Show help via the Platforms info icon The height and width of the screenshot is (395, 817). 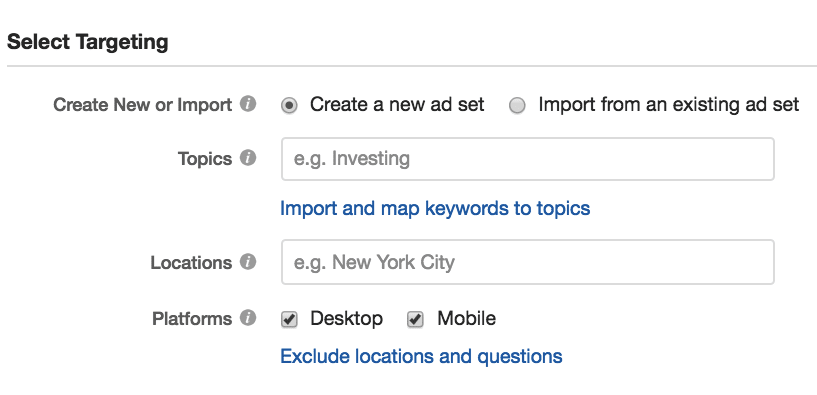click(248, 317)
